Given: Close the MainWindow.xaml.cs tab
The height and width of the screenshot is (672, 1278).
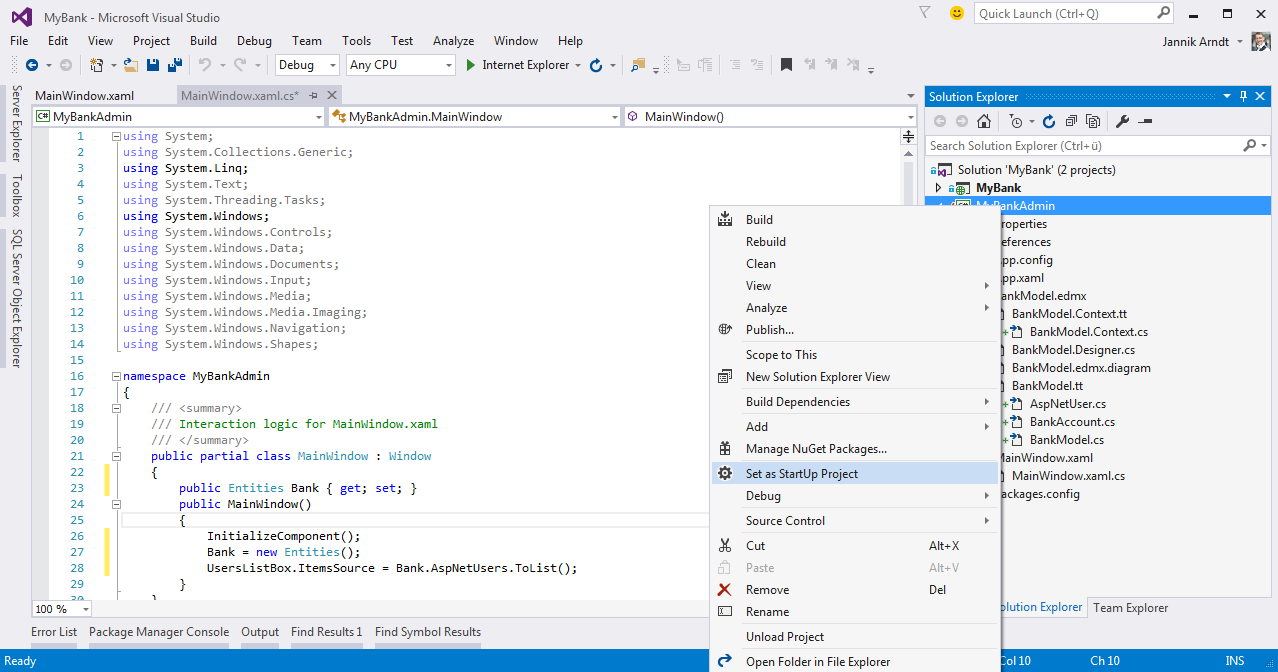Looking at the screenshot, I should coord(333,96).
